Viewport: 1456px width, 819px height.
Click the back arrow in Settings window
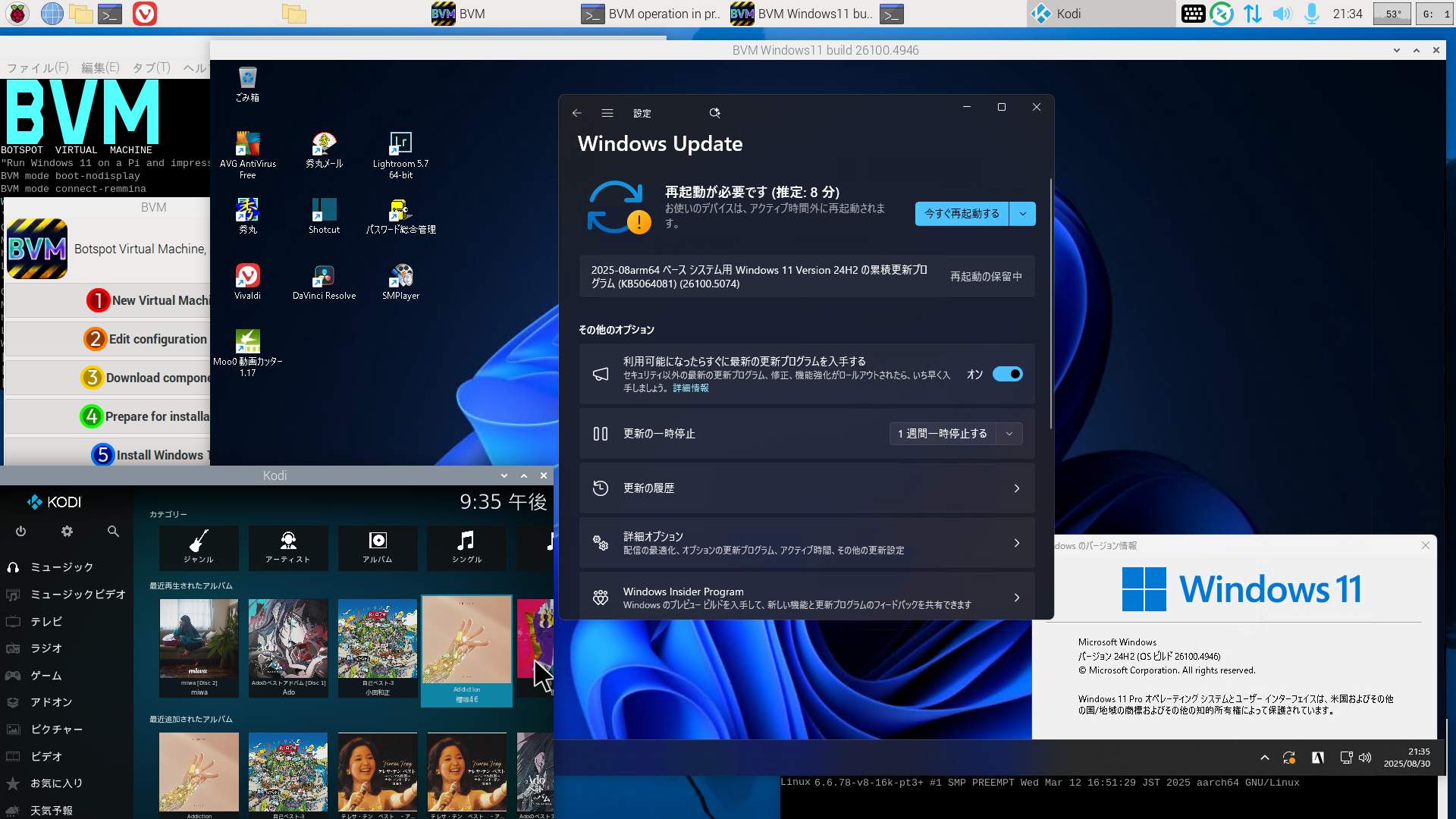pyautogui.click(x=577, y=113)
